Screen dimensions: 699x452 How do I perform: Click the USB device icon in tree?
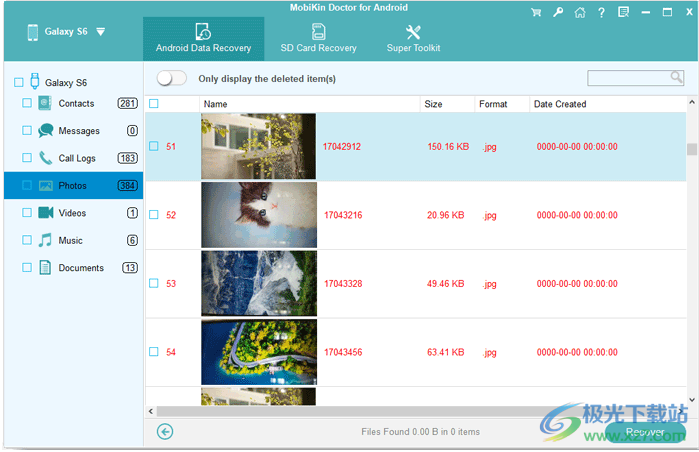click(34, 82)
